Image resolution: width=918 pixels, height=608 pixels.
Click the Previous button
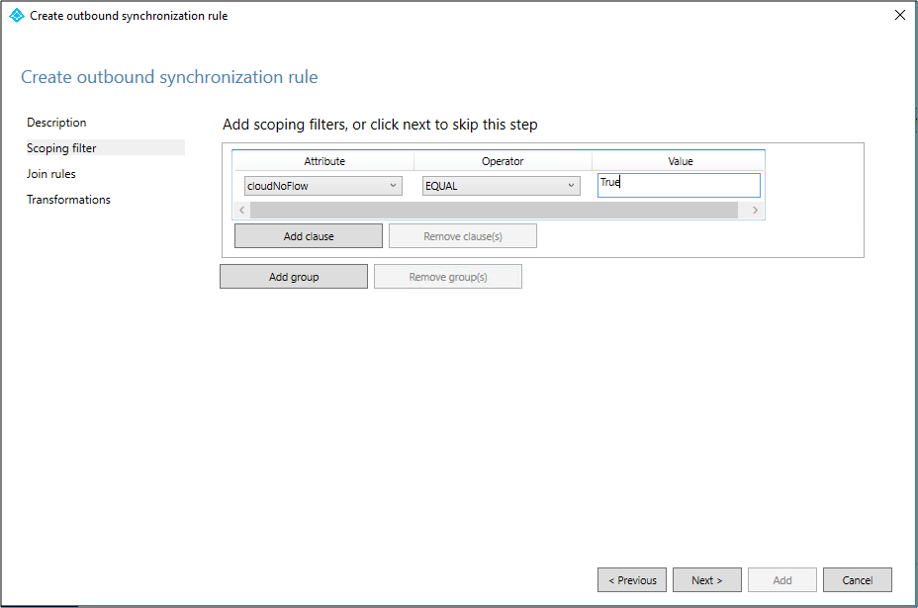point(632,580)
